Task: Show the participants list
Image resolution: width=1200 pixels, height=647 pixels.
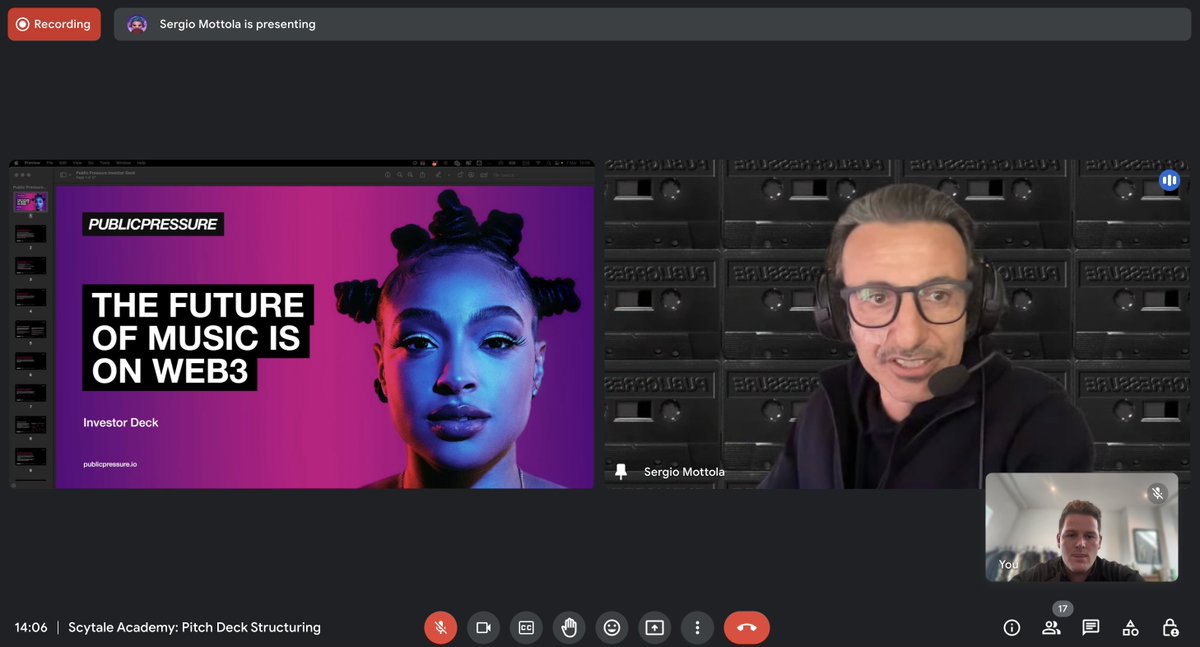Action: pyautogui.click(x=1051, y=627)
